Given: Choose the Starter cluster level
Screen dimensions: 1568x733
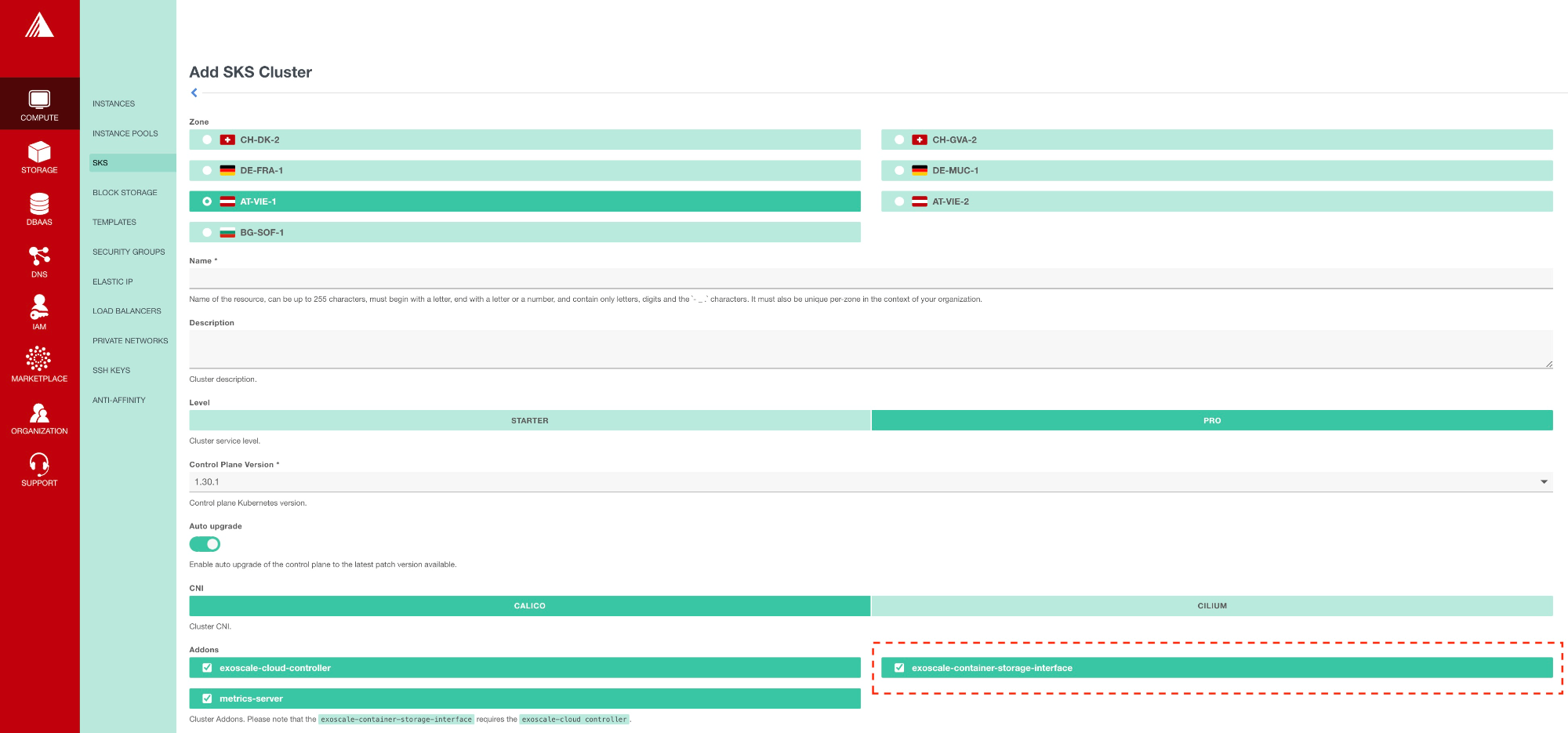Looking at the screenshot, I should point(530,420).
